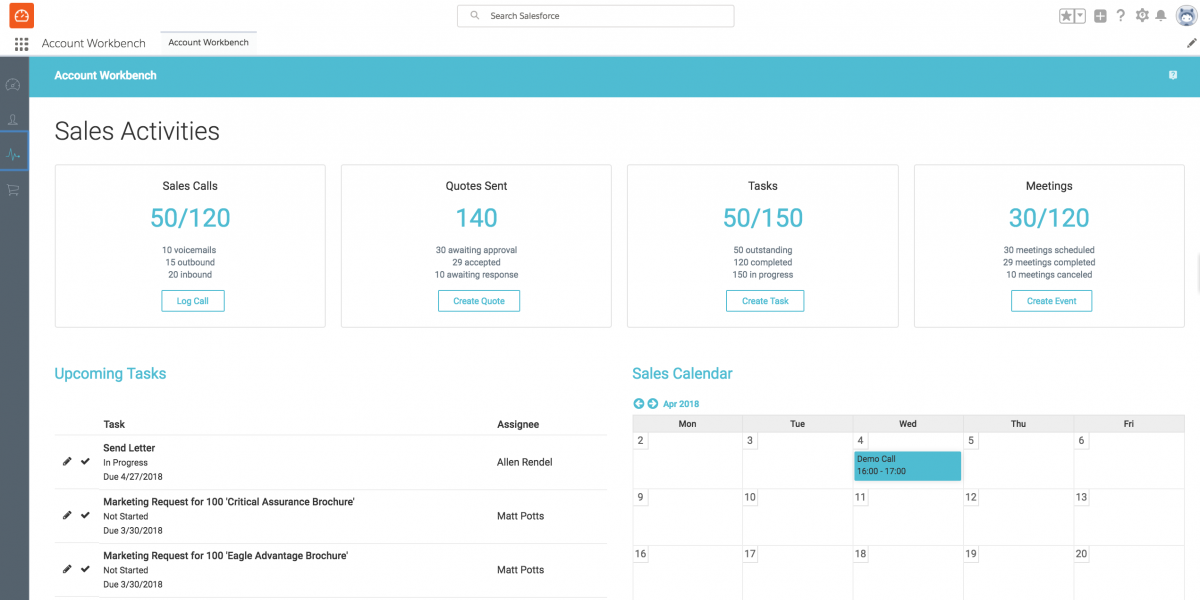1200x600 pixels.
Task: Open the favorites list dropdown arrow
Action: tap(1080, 16)
